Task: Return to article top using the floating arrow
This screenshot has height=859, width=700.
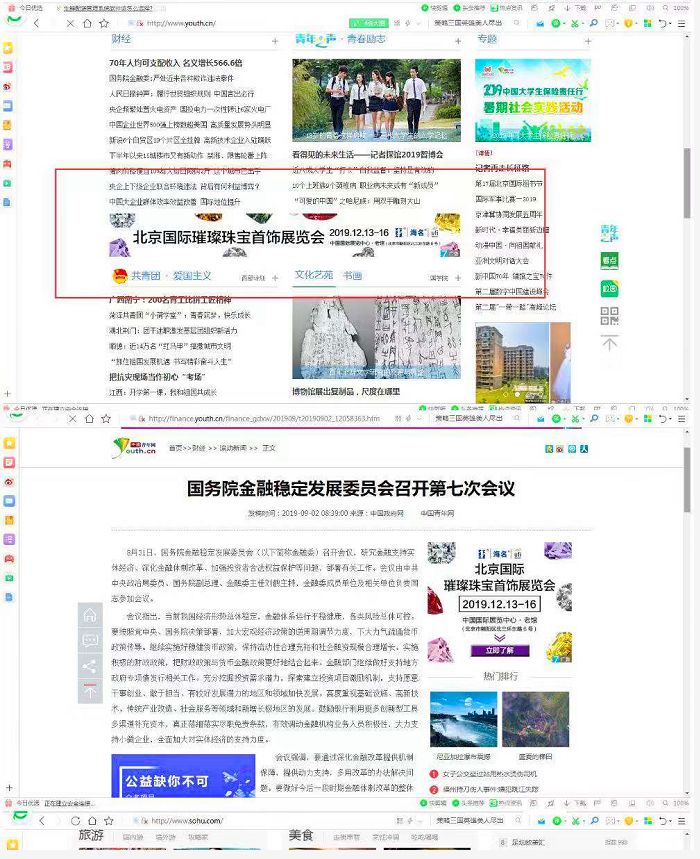Action: (90, 691)
